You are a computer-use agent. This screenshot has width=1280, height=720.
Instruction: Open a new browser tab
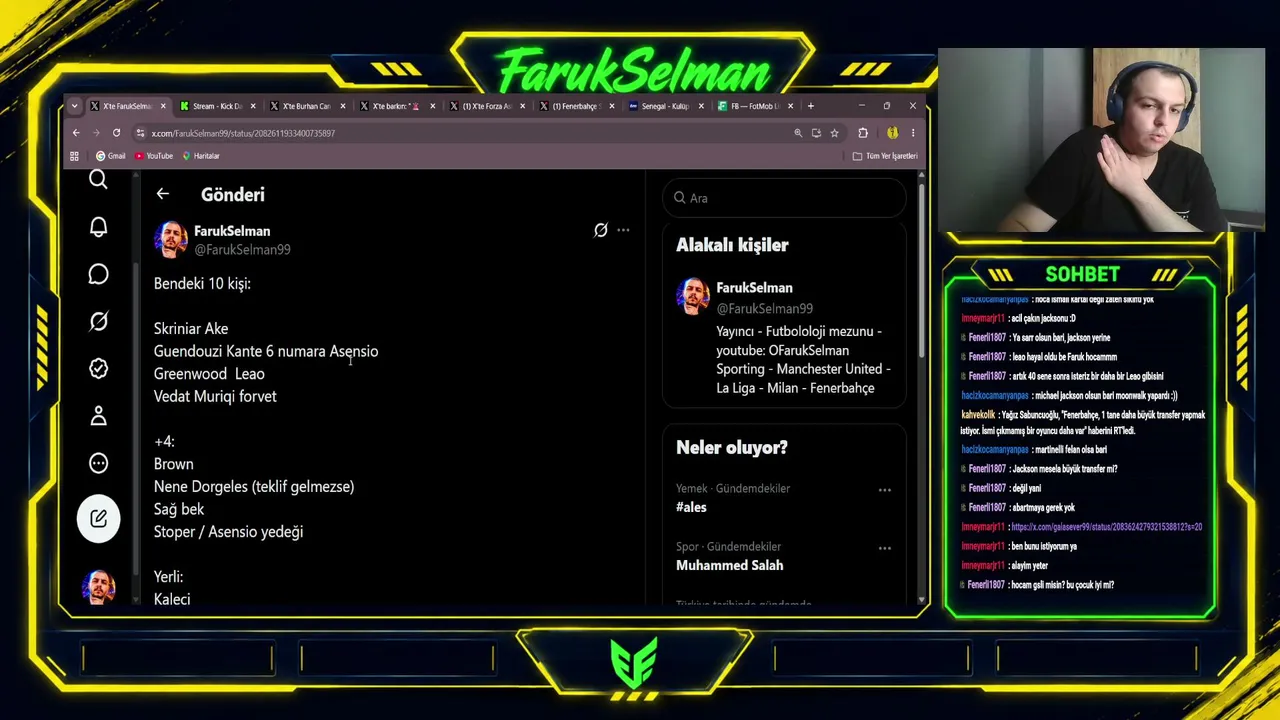811,106
